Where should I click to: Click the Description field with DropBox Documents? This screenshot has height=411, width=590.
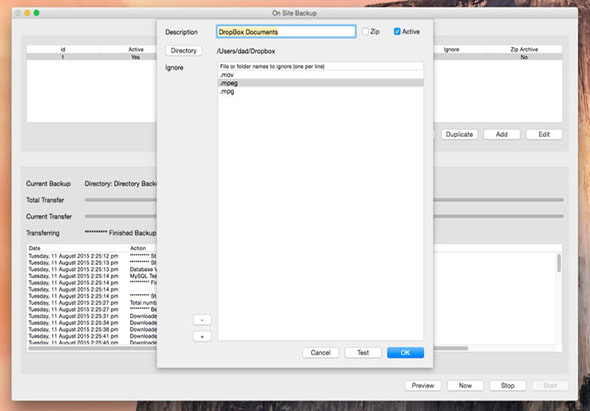point(286,32)
